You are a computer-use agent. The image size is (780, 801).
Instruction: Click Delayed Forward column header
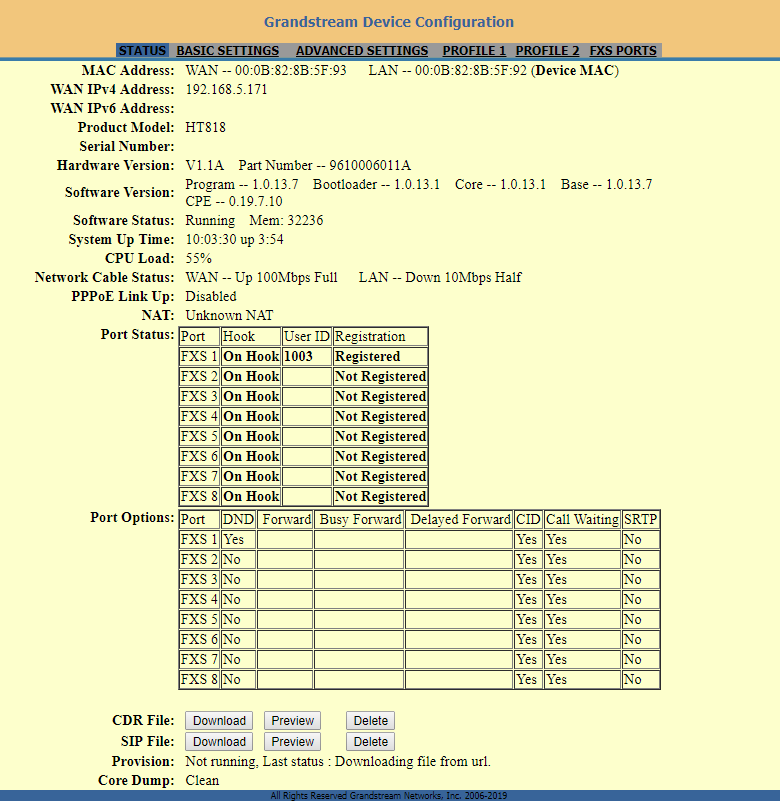coord(459,520)
